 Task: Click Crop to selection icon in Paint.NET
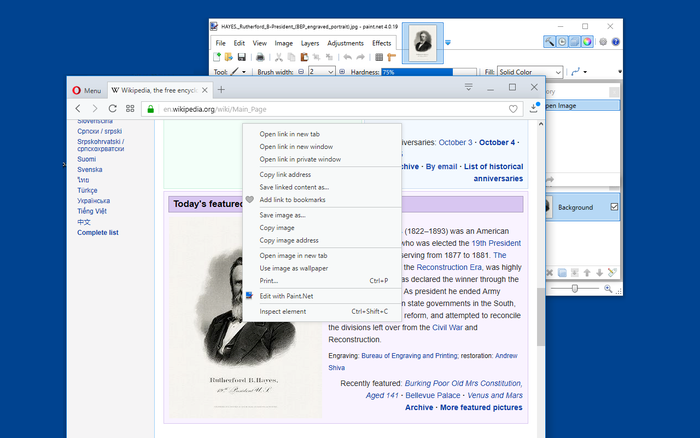pyautogui.click(x=317, y=57)
